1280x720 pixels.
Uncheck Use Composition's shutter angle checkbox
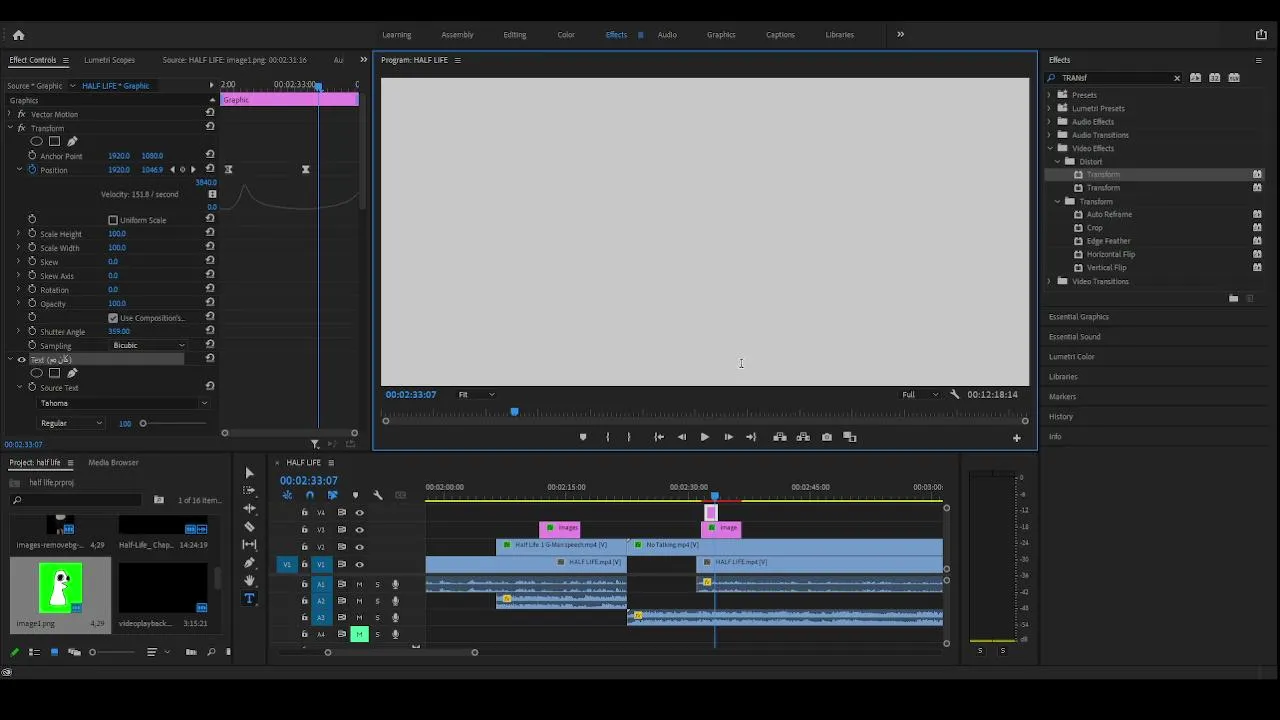click(113, 318)
